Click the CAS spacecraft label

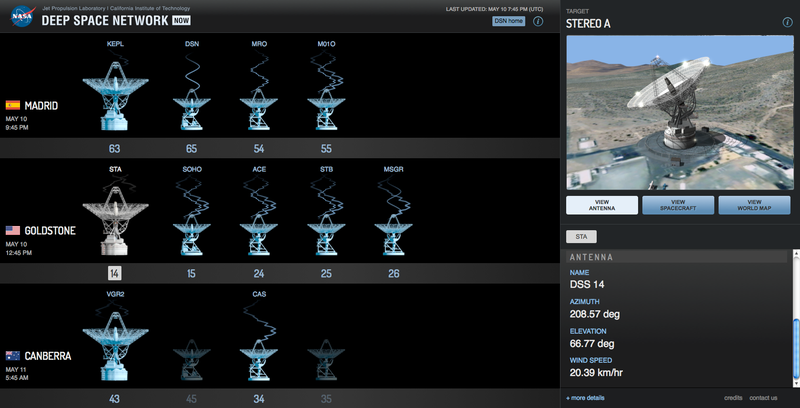(259, 294)
